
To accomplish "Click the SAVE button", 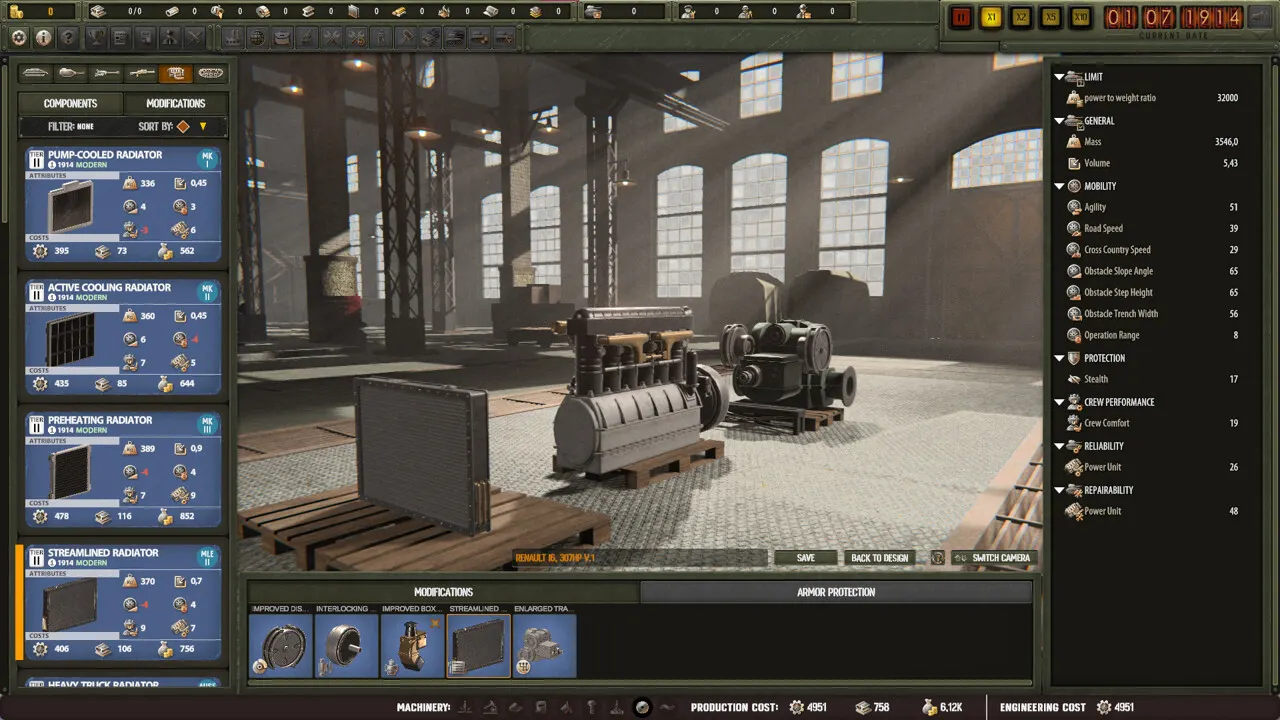I will coord(806,558).
